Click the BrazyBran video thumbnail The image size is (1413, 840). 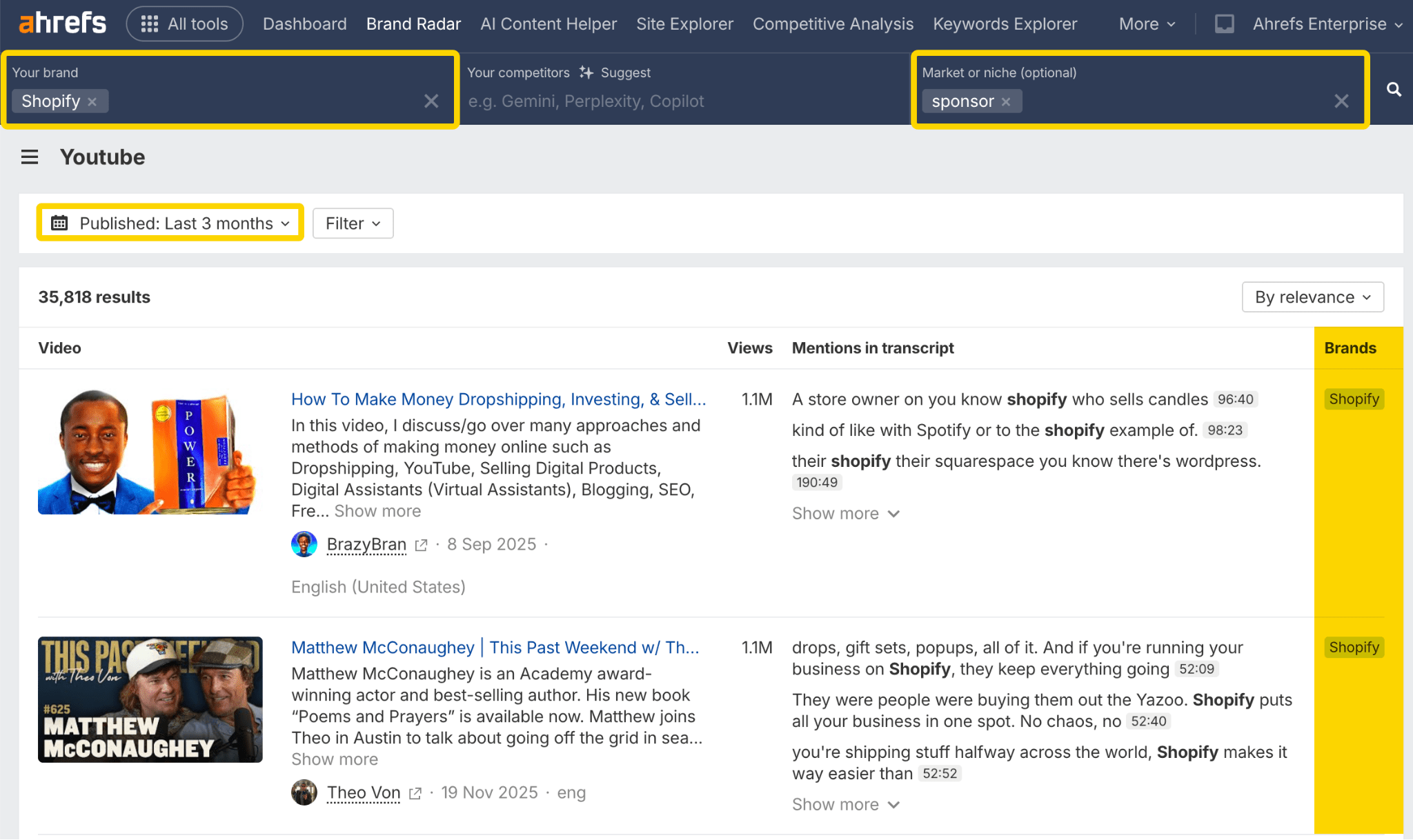tap(150, 452)
